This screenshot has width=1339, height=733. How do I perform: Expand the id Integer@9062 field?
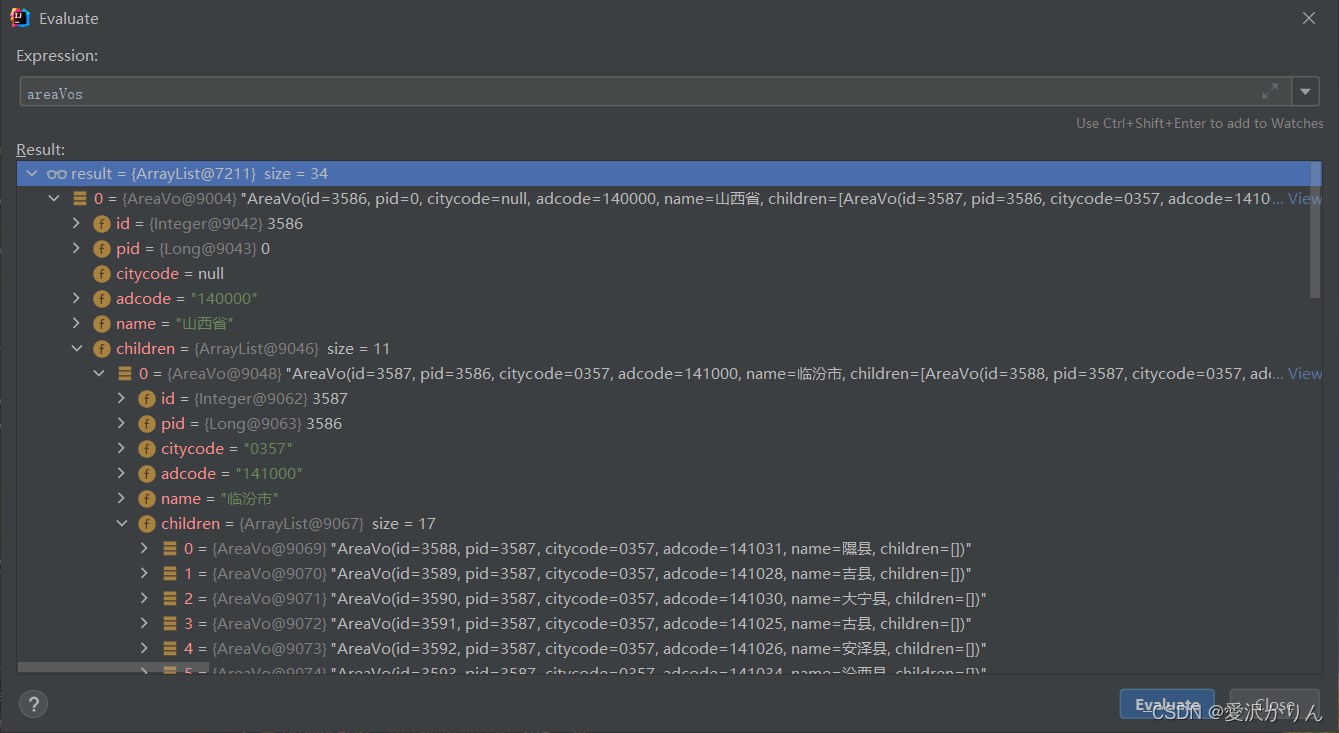click(122, 399)
